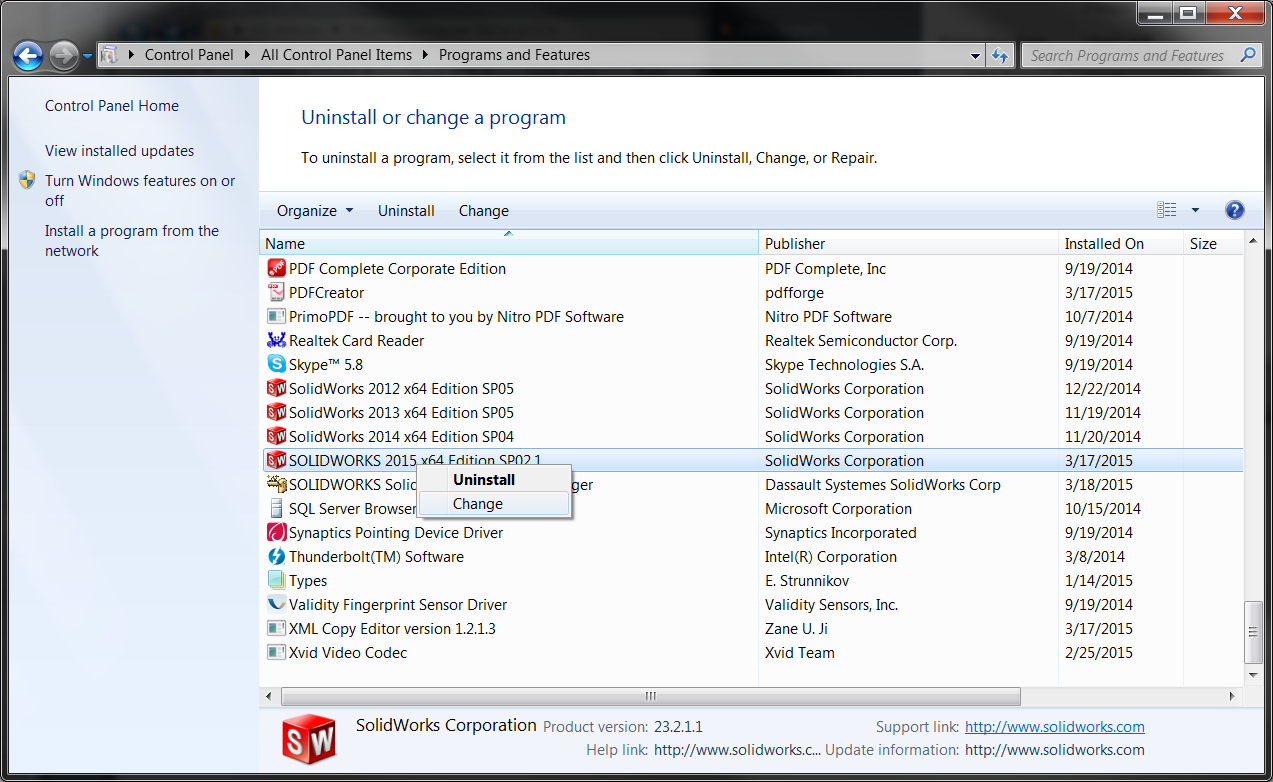The width and height of the screenshot is (1273, 782).
Task: Click the All Control Panel Items breadcrumb
Action: click(336, 55)
